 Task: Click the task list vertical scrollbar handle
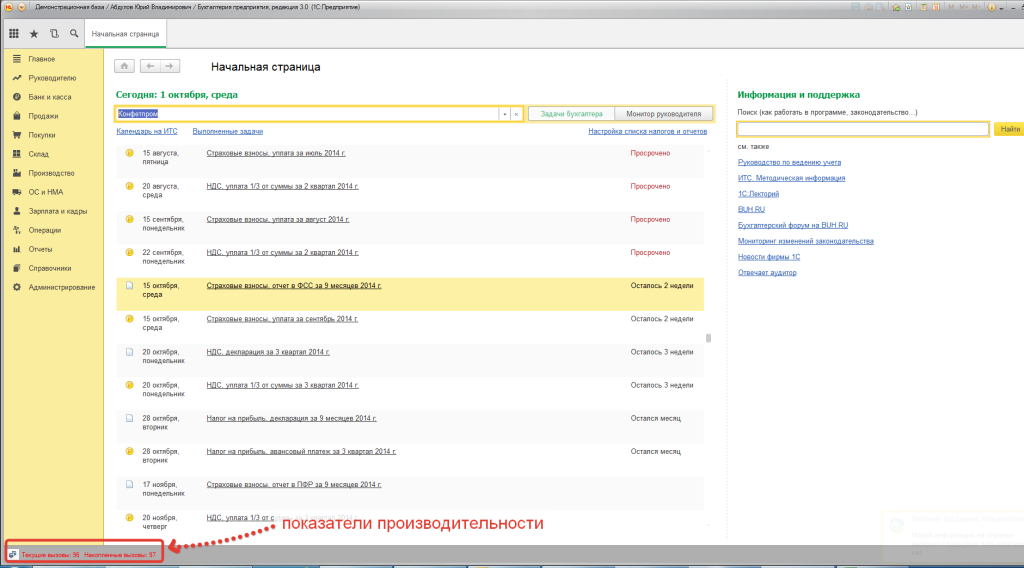[x=708, y=338]
